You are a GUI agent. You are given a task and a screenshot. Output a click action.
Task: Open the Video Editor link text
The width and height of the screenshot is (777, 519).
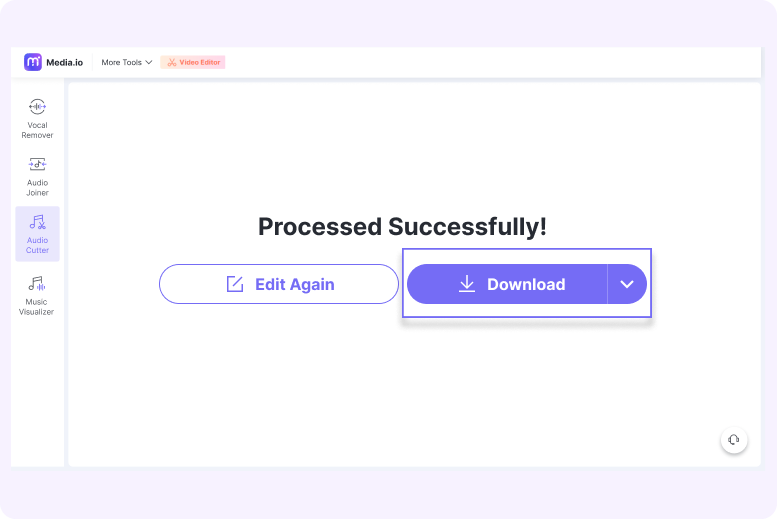click(x=201, y=62)
